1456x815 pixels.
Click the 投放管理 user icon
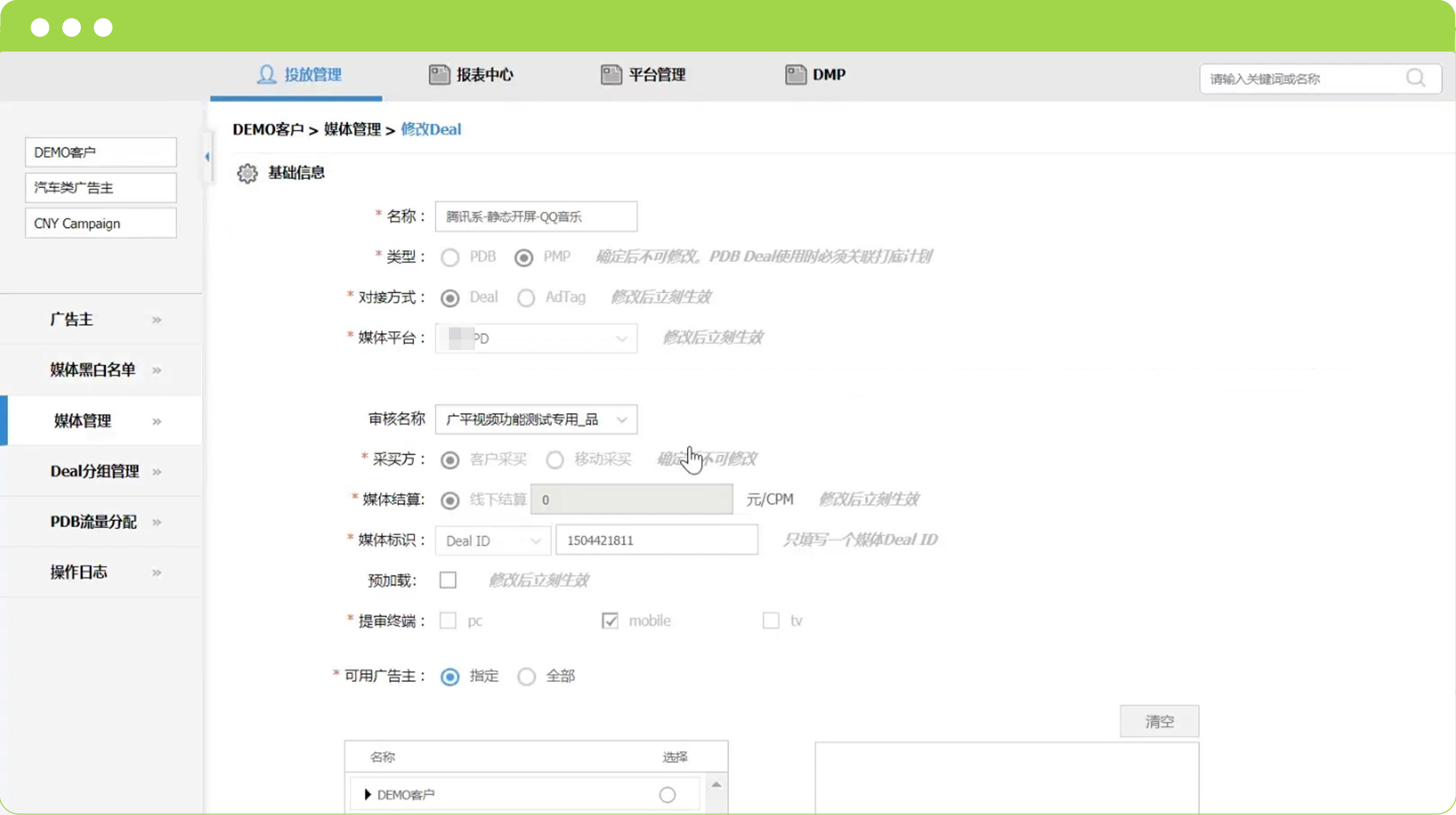coord(266,74)
